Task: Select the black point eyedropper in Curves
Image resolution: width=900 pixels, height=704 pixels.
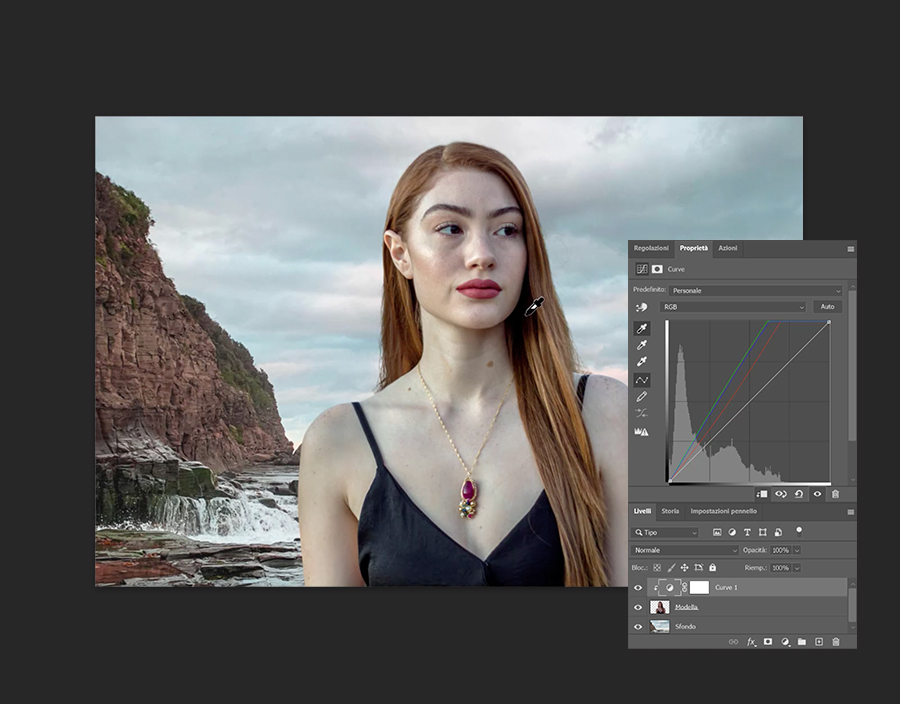Action: point(642,328)
